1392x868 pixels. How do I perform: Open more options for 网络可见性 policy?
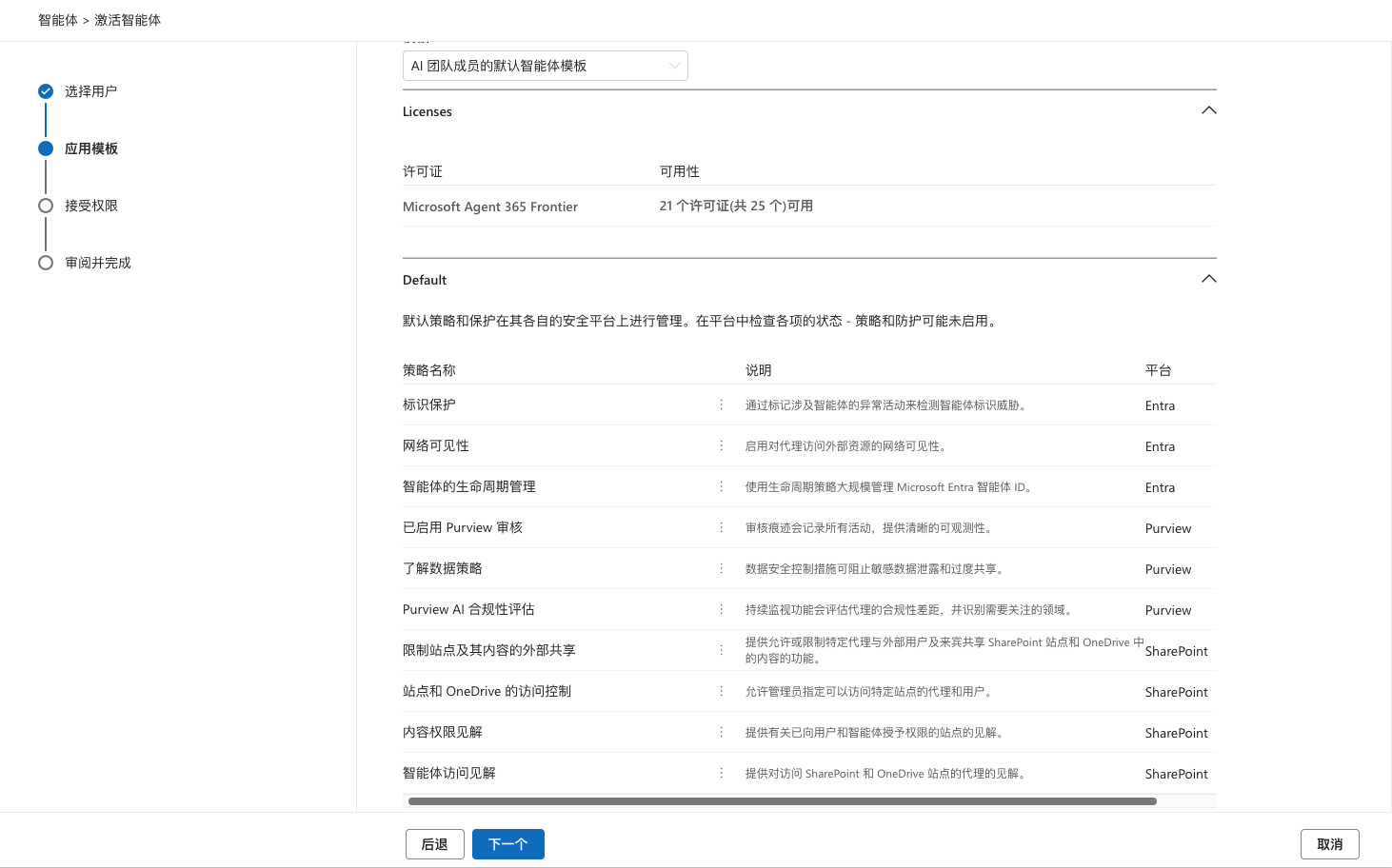pos(721,445)
